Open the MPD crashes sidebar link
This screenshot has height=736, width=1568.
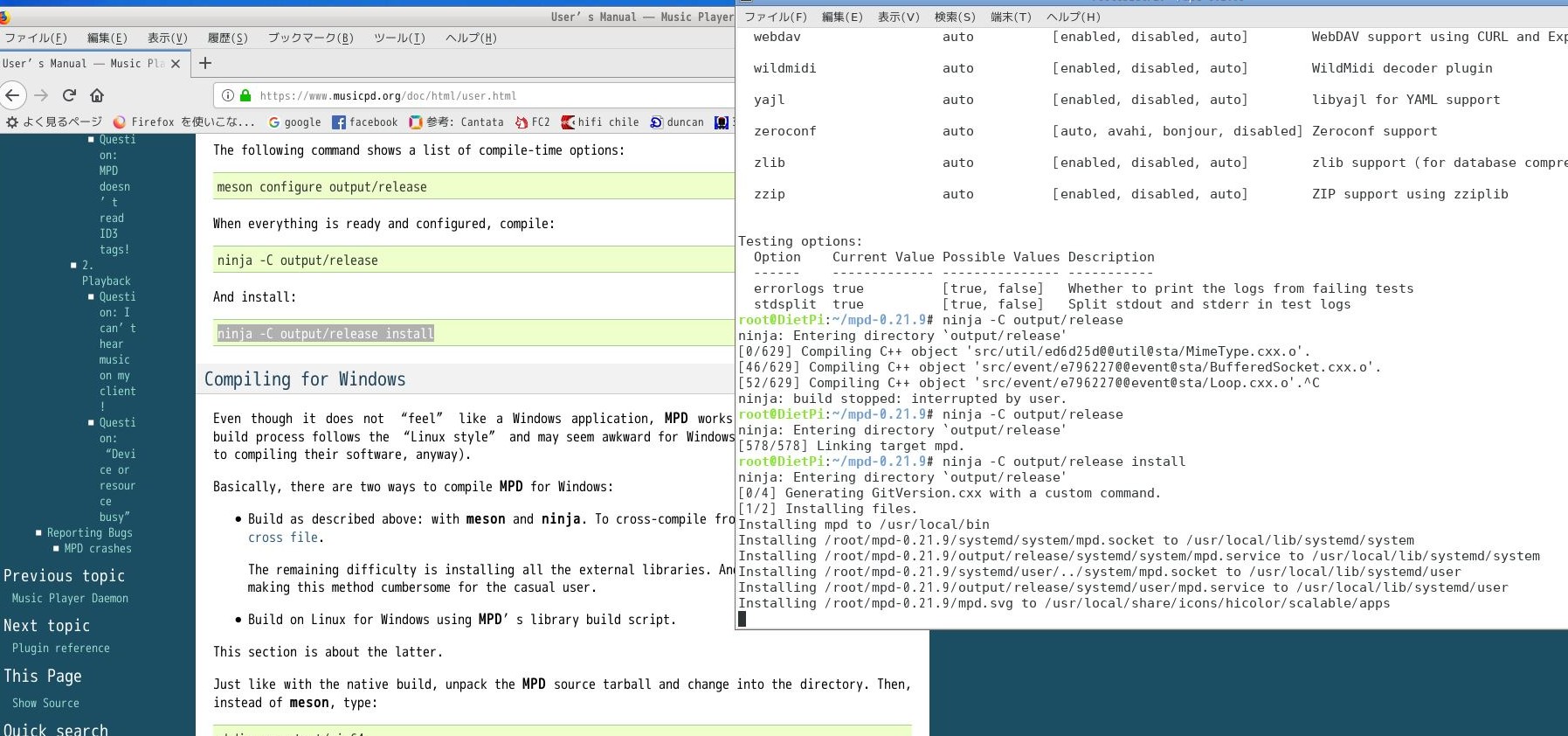[98, 548]
